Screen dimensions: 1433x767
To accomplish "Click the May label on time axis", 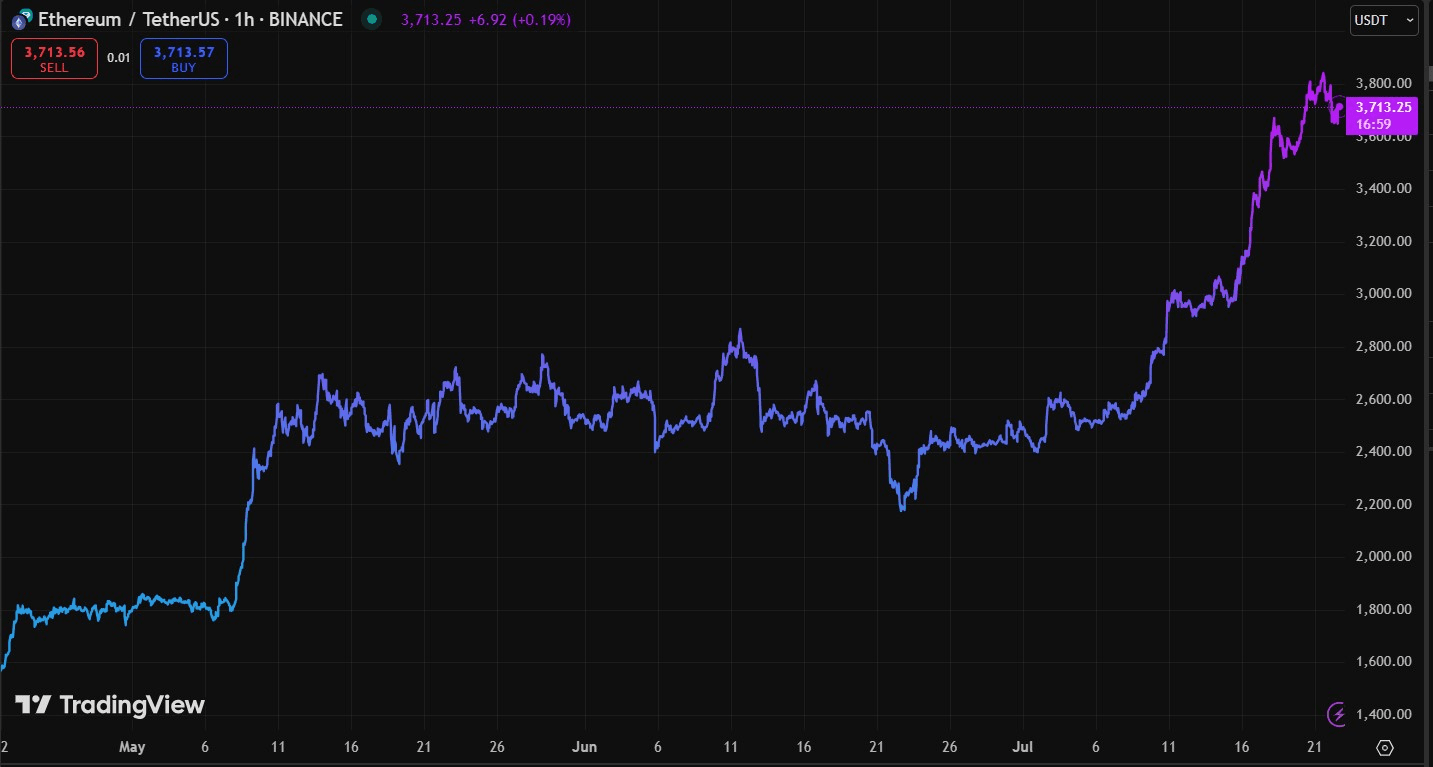I will click(x=132, y=747).
